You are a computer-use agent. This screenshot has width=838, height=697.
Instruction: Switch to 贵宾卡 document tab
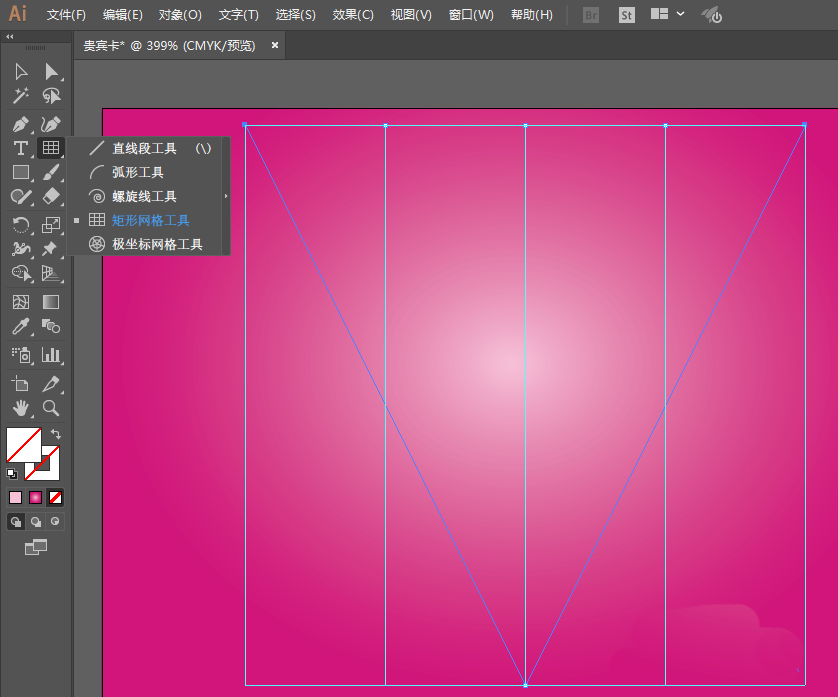(169, 46)
